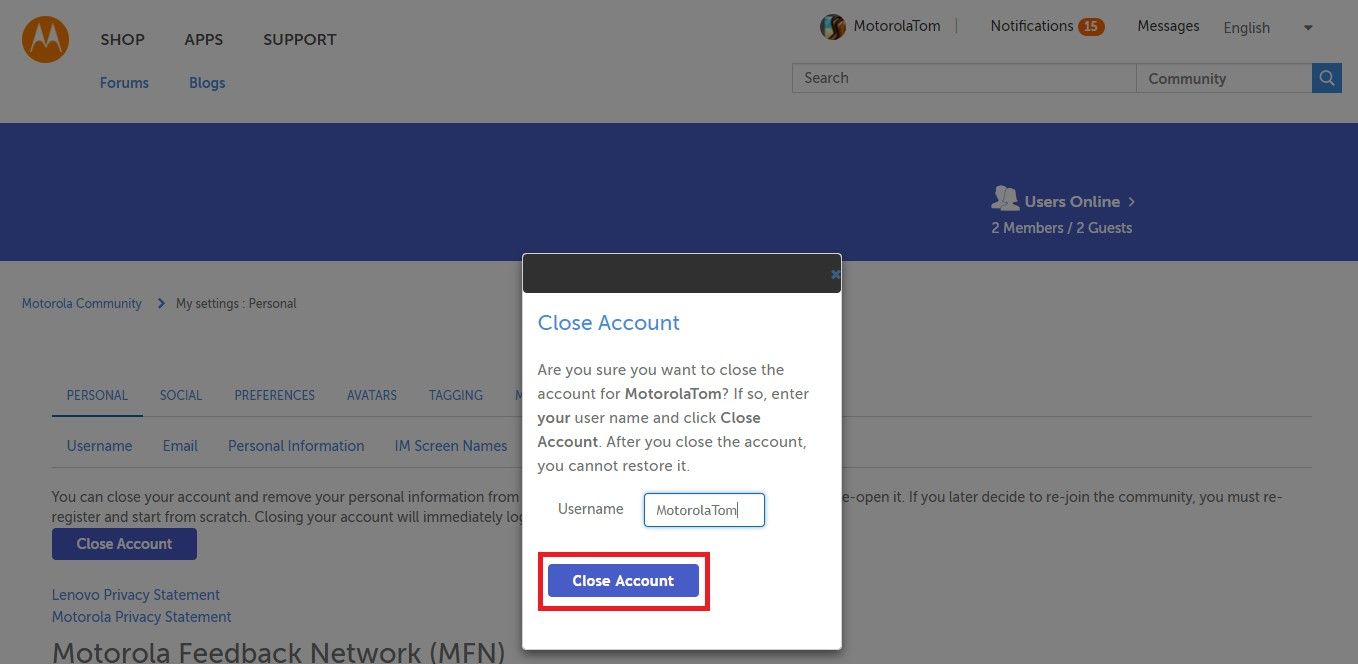The image size is (1358, 664).
Task: Open the PREFERENCES tab
Action: (275, 395)
